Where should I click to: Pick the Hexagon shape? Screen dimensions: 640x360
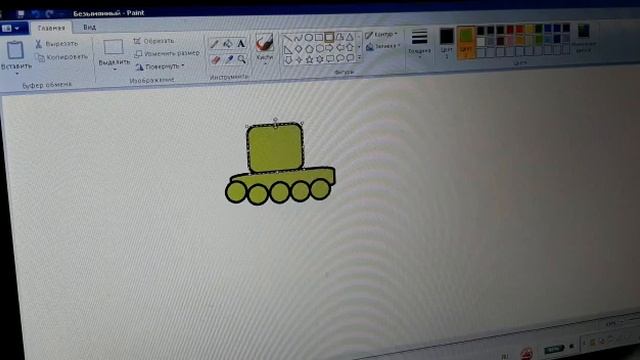(319, 48)
